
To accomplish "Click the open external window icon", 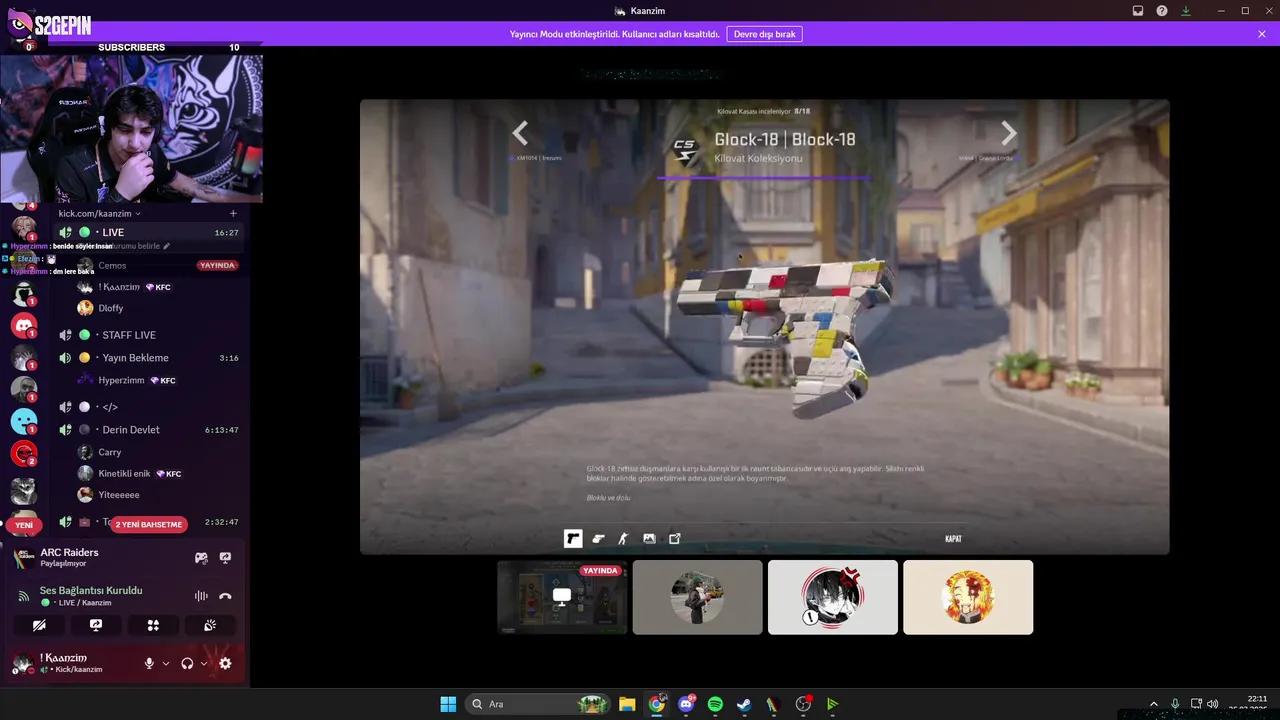I will coord(675,539).
